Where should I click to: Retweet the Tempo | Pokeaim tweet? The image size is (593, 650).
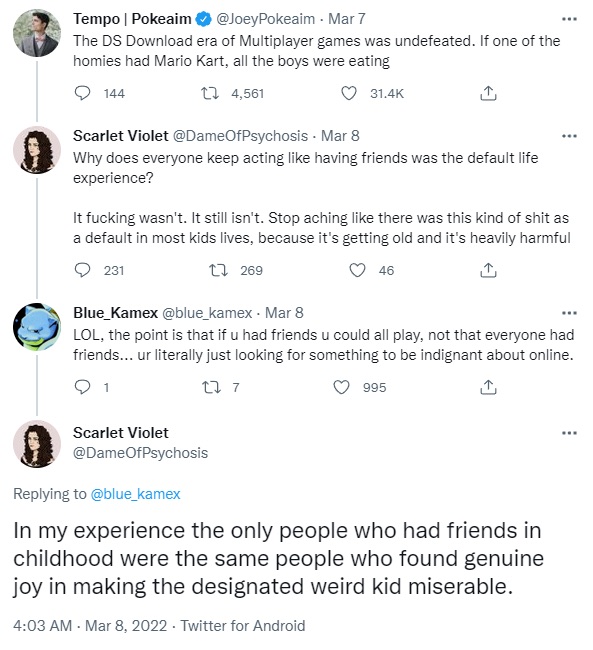(210, 93)
